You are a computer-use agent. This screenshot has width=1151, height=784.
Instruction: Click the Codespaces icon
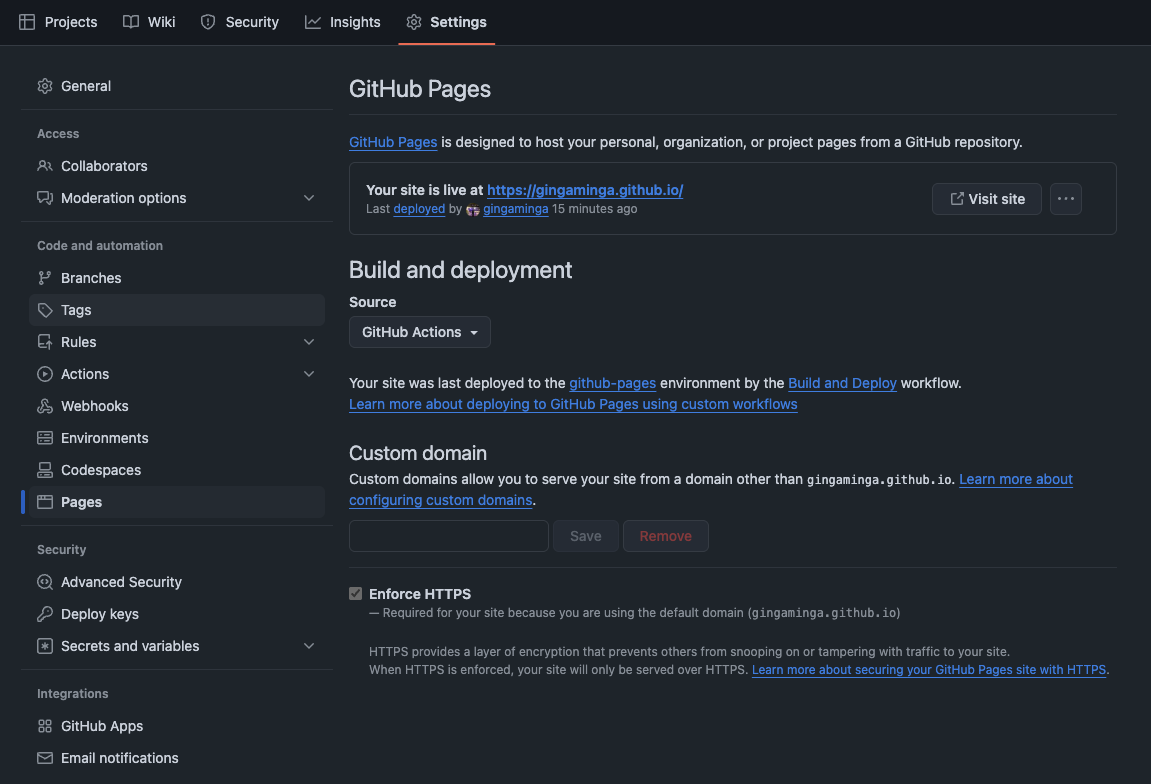(45, 470)
